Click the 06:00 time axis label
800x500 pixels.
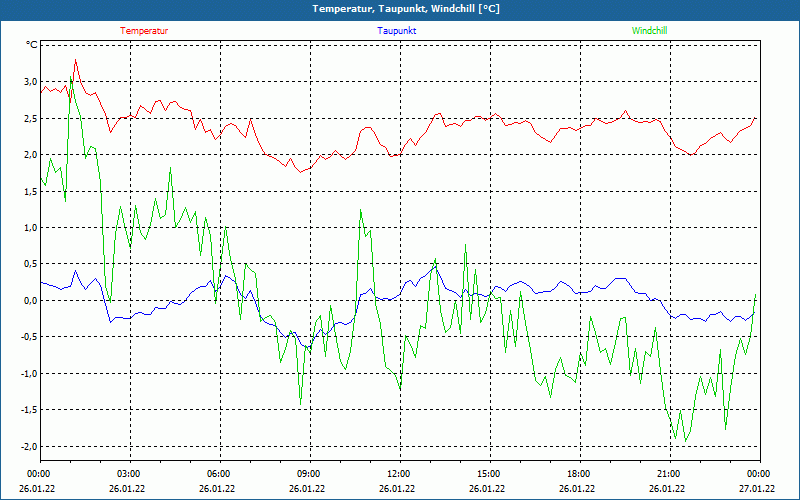(220, 474)
